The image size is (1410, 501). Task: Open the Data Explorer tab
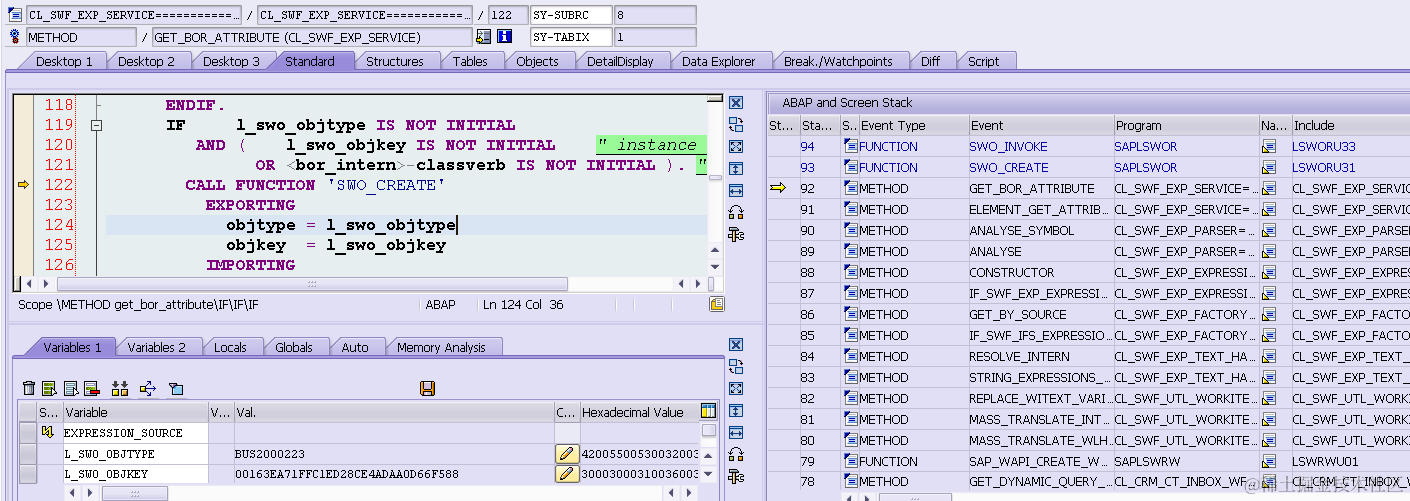tap(718, 61)
